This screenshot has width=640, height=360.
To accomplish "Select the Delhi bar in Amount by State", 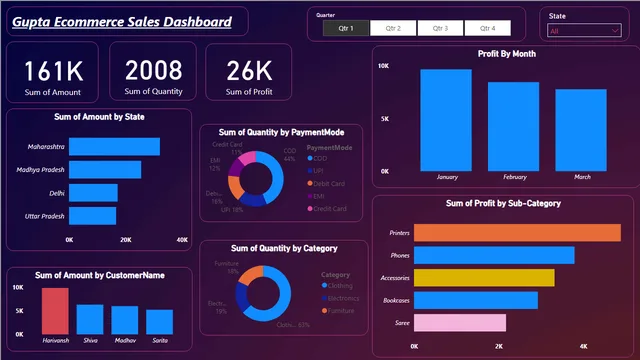I will pos(93,193).
